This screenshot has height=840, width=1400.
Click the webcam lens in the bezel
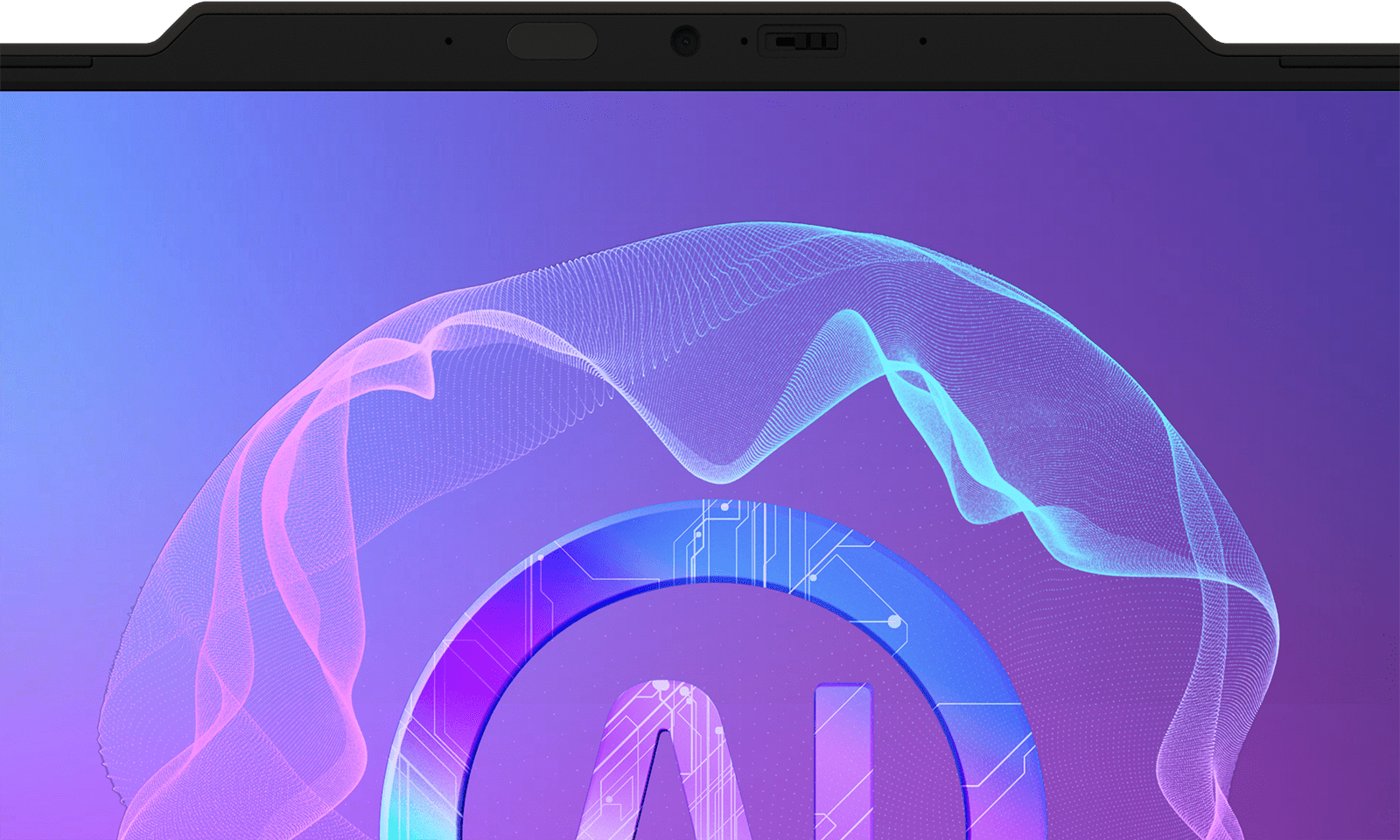click(685, 41)
